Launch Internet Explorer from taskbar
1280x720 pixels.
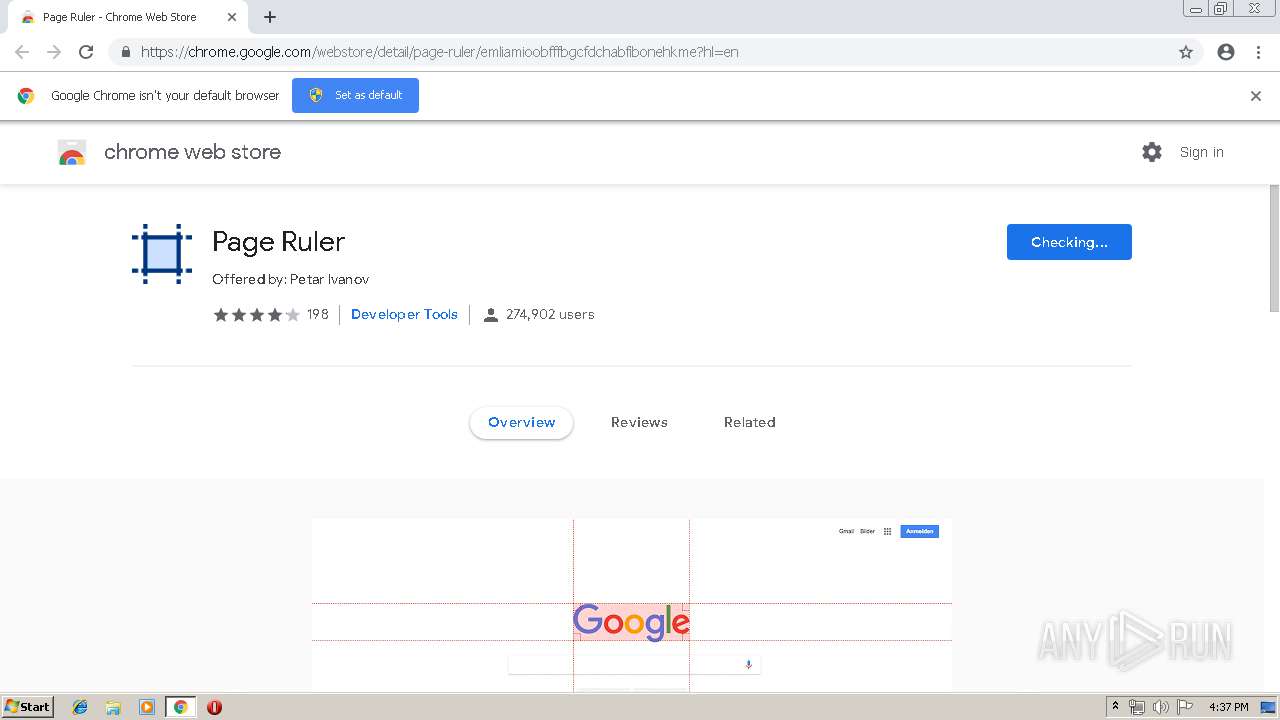point(80,707)
